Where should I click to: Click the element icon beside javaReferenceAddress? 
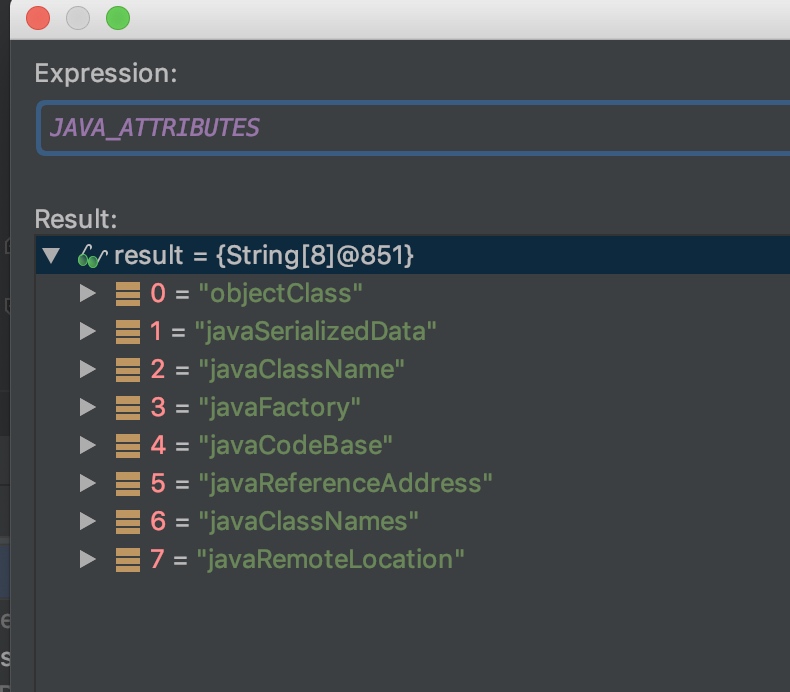(128, 484)
